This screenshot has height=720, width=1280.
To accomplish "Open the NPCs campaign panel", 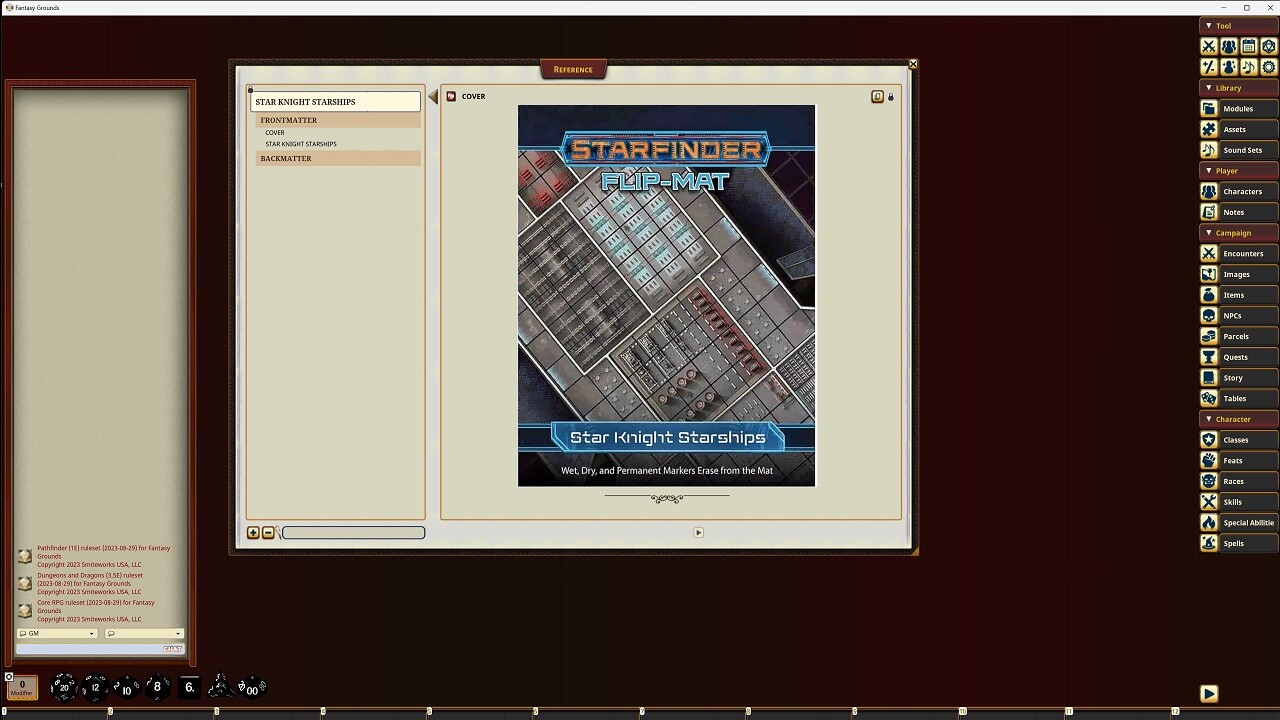I will click(1238, 315).
